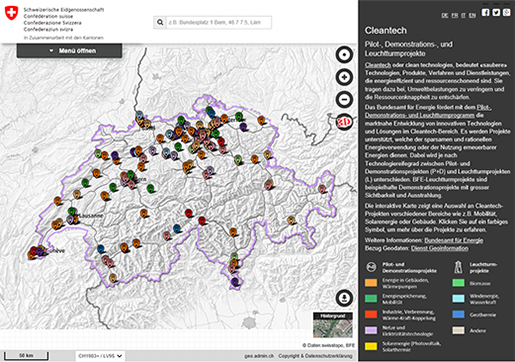Click the 'Cleantech' panel heading
This screenshot has height=362, width=515.
pos(386,30)
